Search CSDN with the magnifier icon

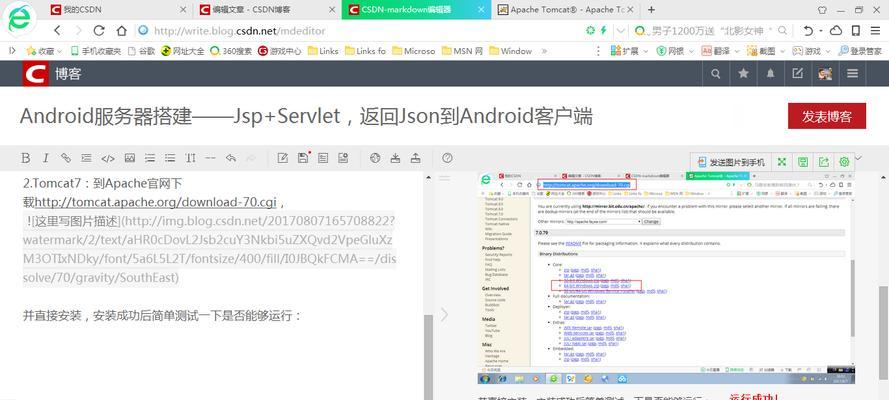coord(716,74)
